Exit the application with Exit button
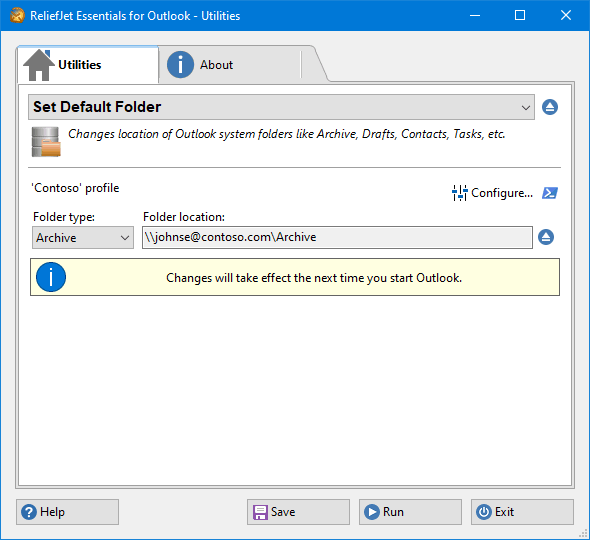The height and width of the screenshot is (540, 590). [x=522, y=512]
